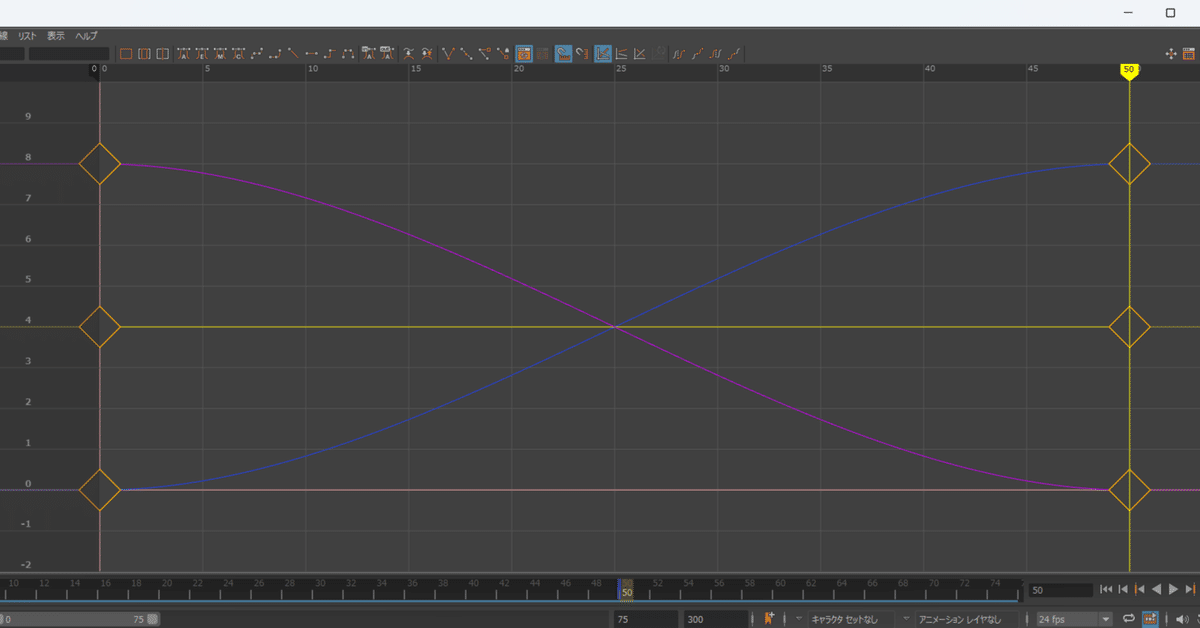Toggle playback looping mode
Screen dimensions: 1200x628
point(1129,618)
